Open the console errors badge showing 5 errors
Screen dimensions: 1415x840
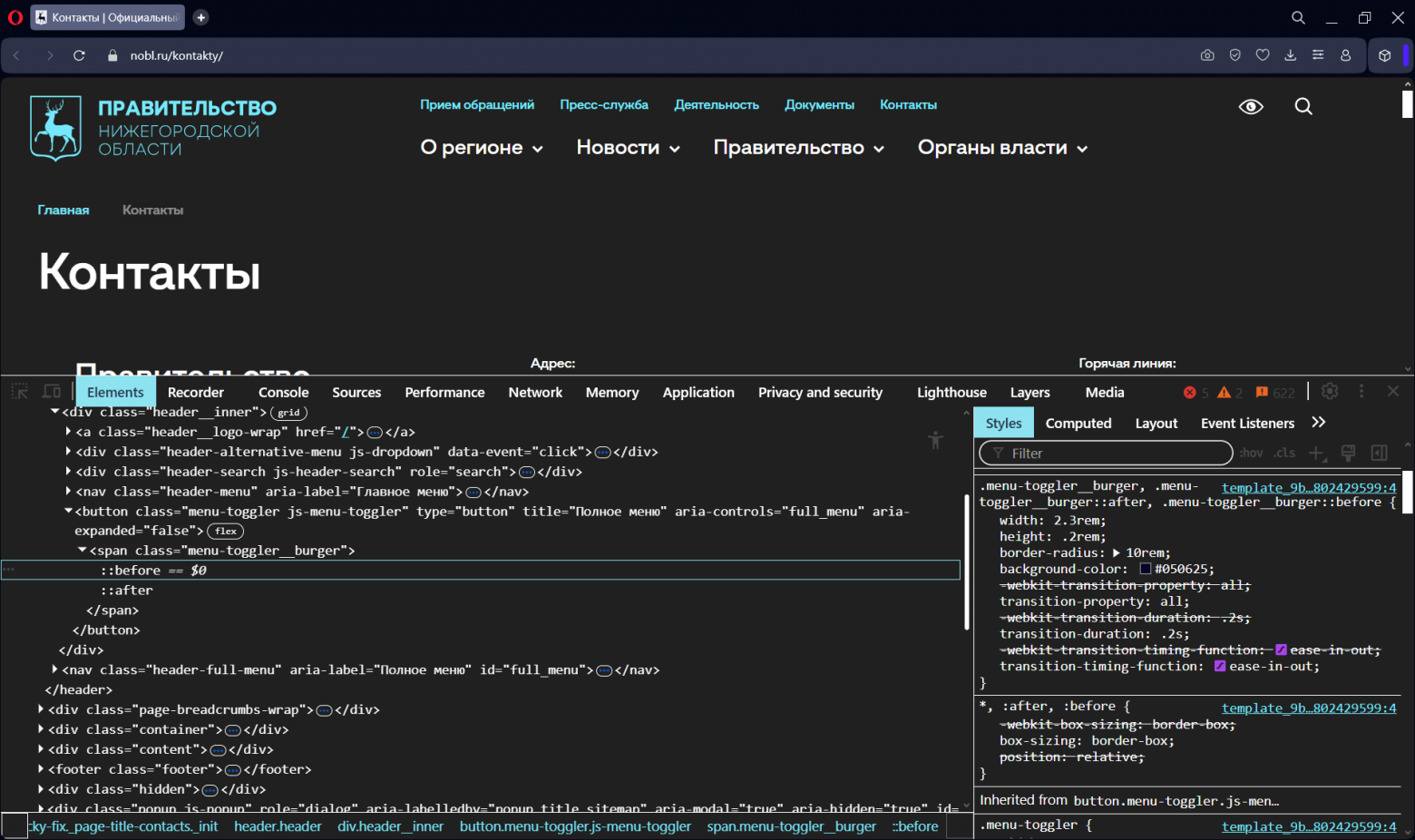coord(1196,392)
